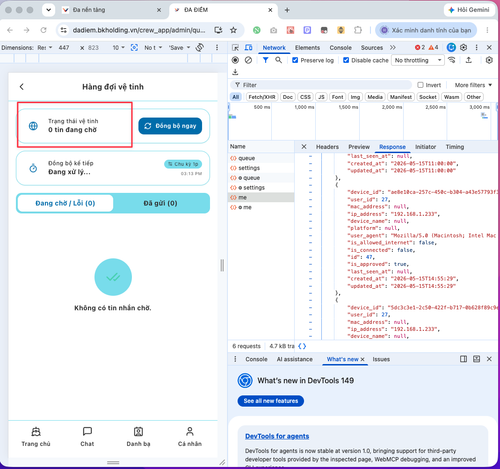Toggle the Invert checkbox
The height and width of the screenshot is (469, 500).
(x=420, y=85)
